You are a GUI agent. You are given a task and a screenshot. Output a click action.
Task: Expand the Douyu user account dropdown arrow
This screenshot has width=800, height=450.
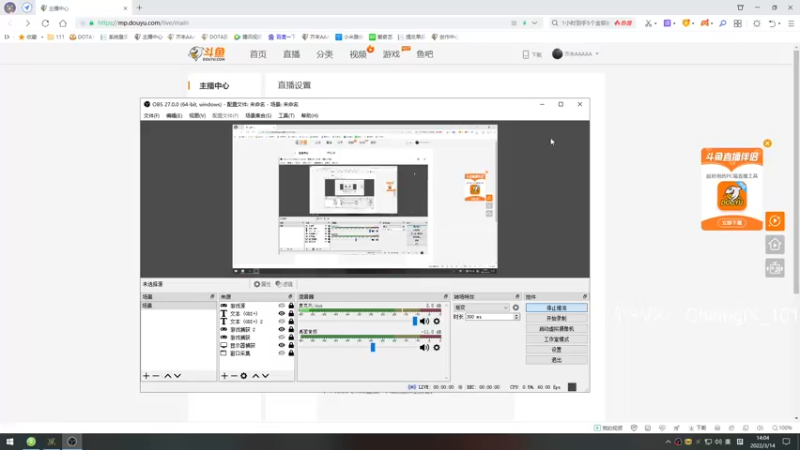(597, 54)
